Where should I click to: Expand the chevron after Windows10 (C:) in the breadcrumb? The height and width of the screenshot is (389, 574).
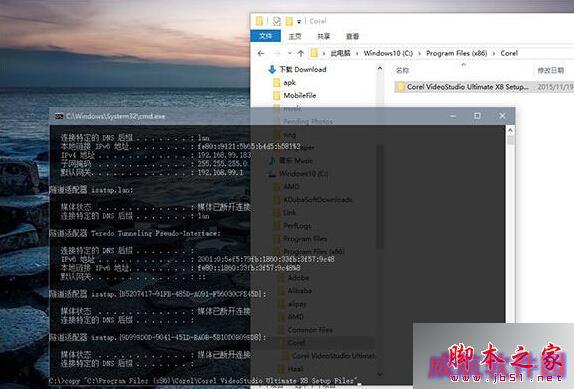coord(420,53)
